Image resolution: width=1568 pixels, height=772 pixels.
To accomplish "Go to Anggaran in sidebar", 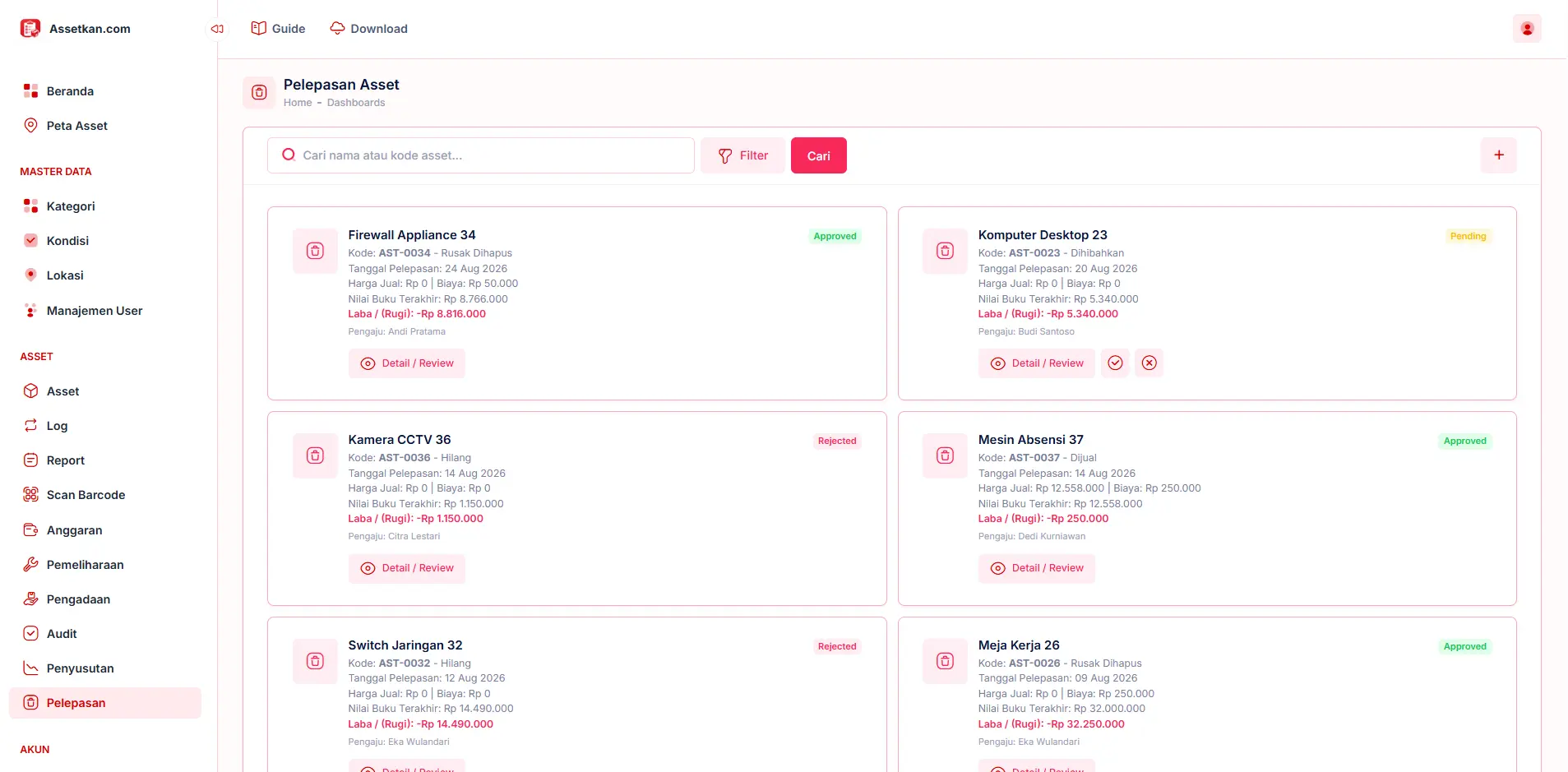I will click(105, 530).
